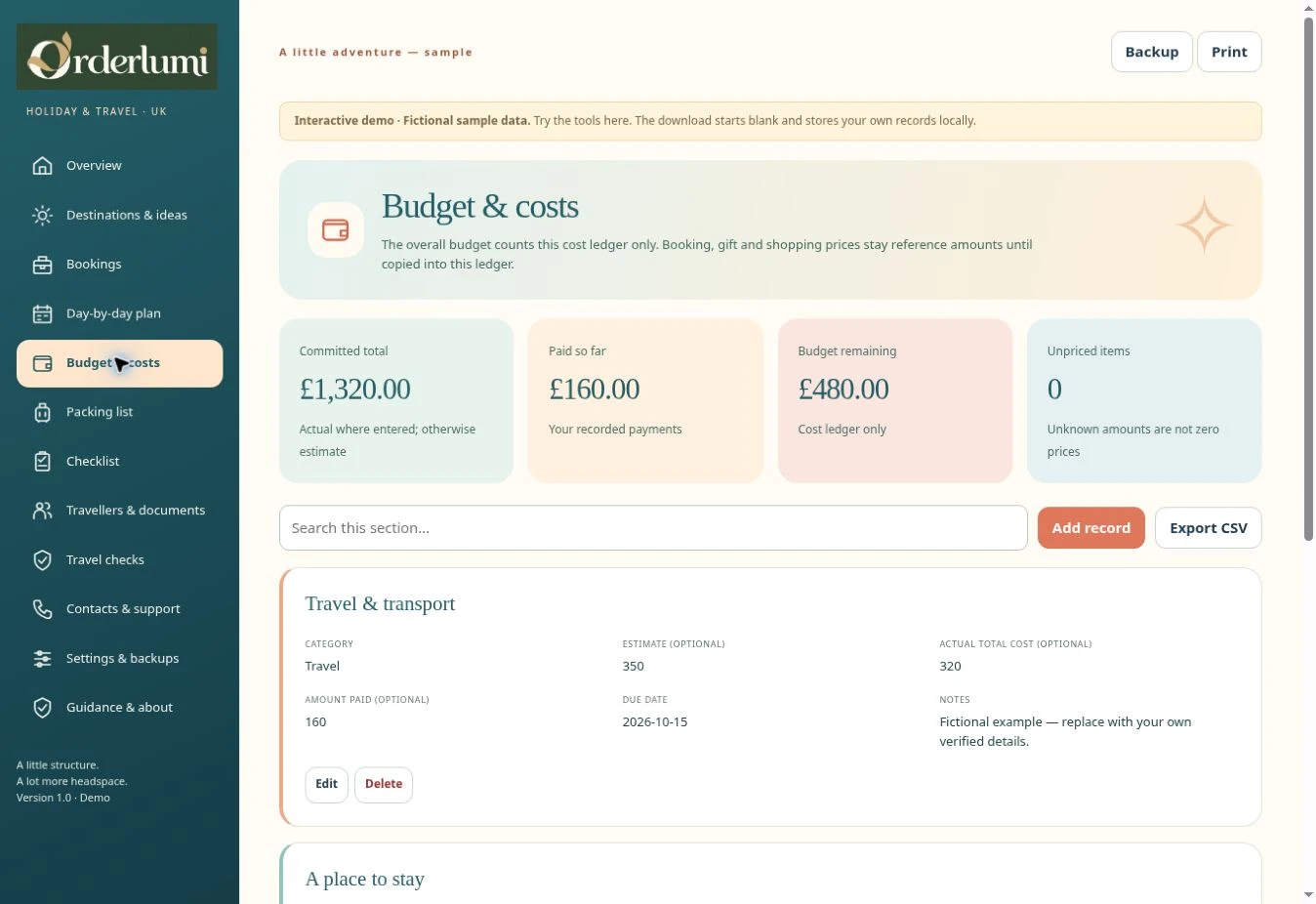Click the Guidance & about shield icon
The width and height of the screenshot is (1316, 904).
[x=42, y=708]
